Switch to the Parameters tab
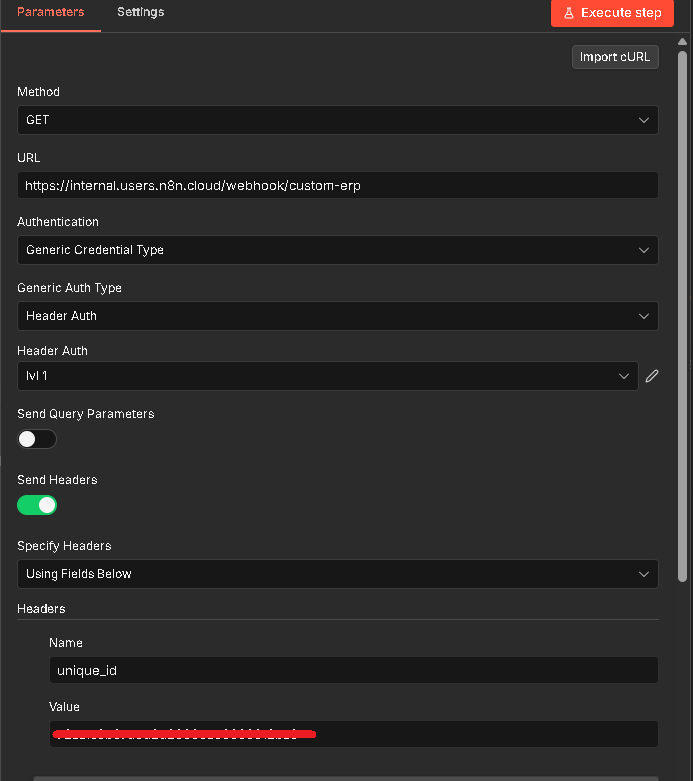The width and height of the screenshot is (693, 781). pyautogui.click(x=51, y=13)
